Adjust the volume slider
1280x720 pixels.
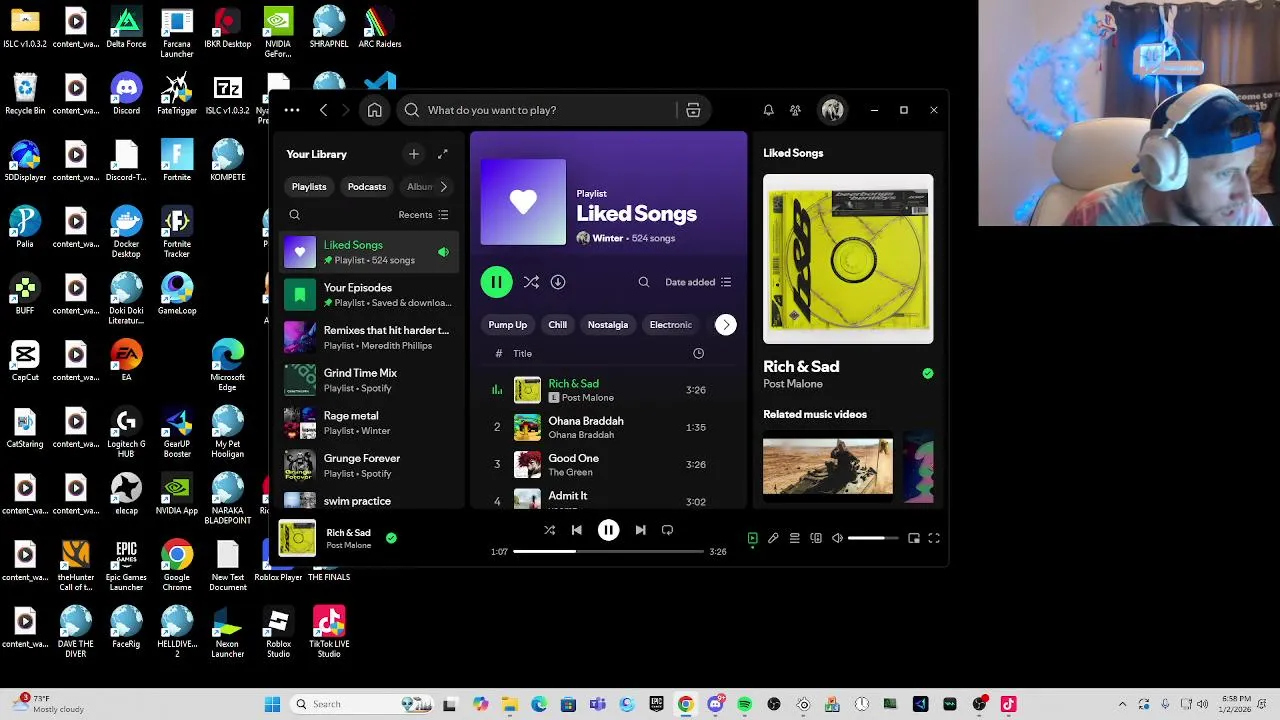coord(873,538)
